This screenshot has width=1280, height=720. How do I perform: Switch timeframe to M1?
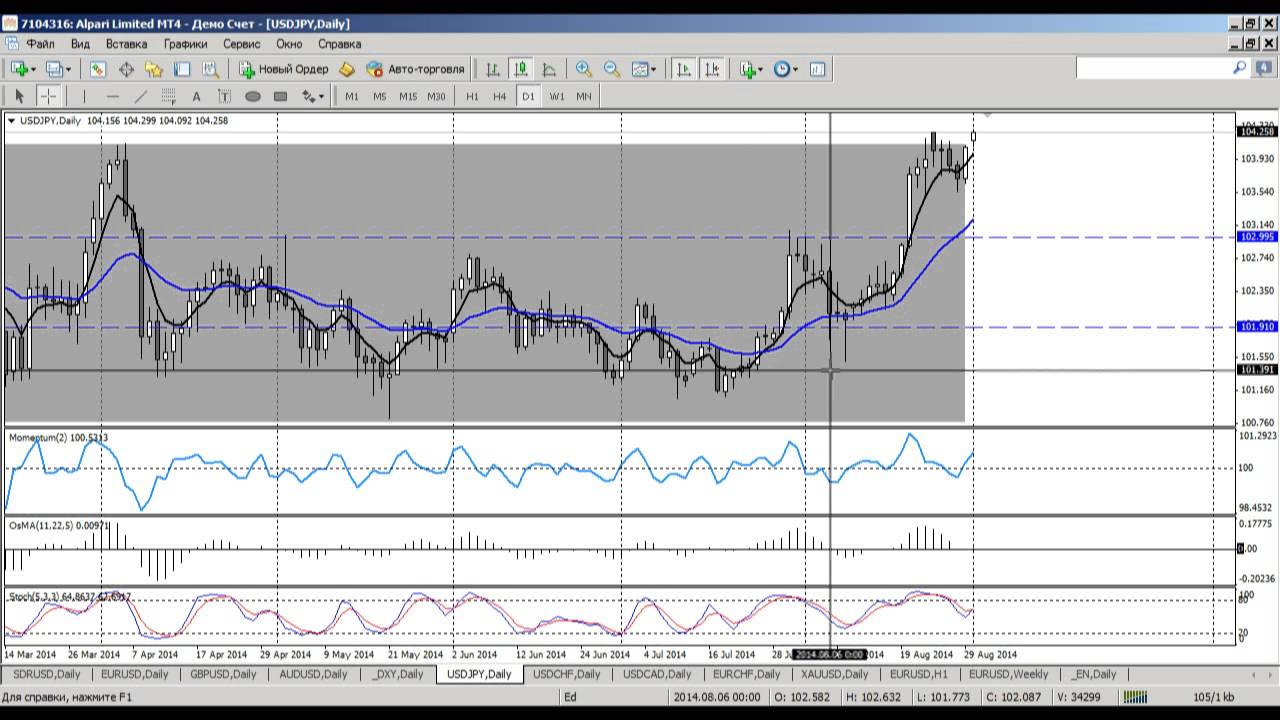tap(352, 96)
